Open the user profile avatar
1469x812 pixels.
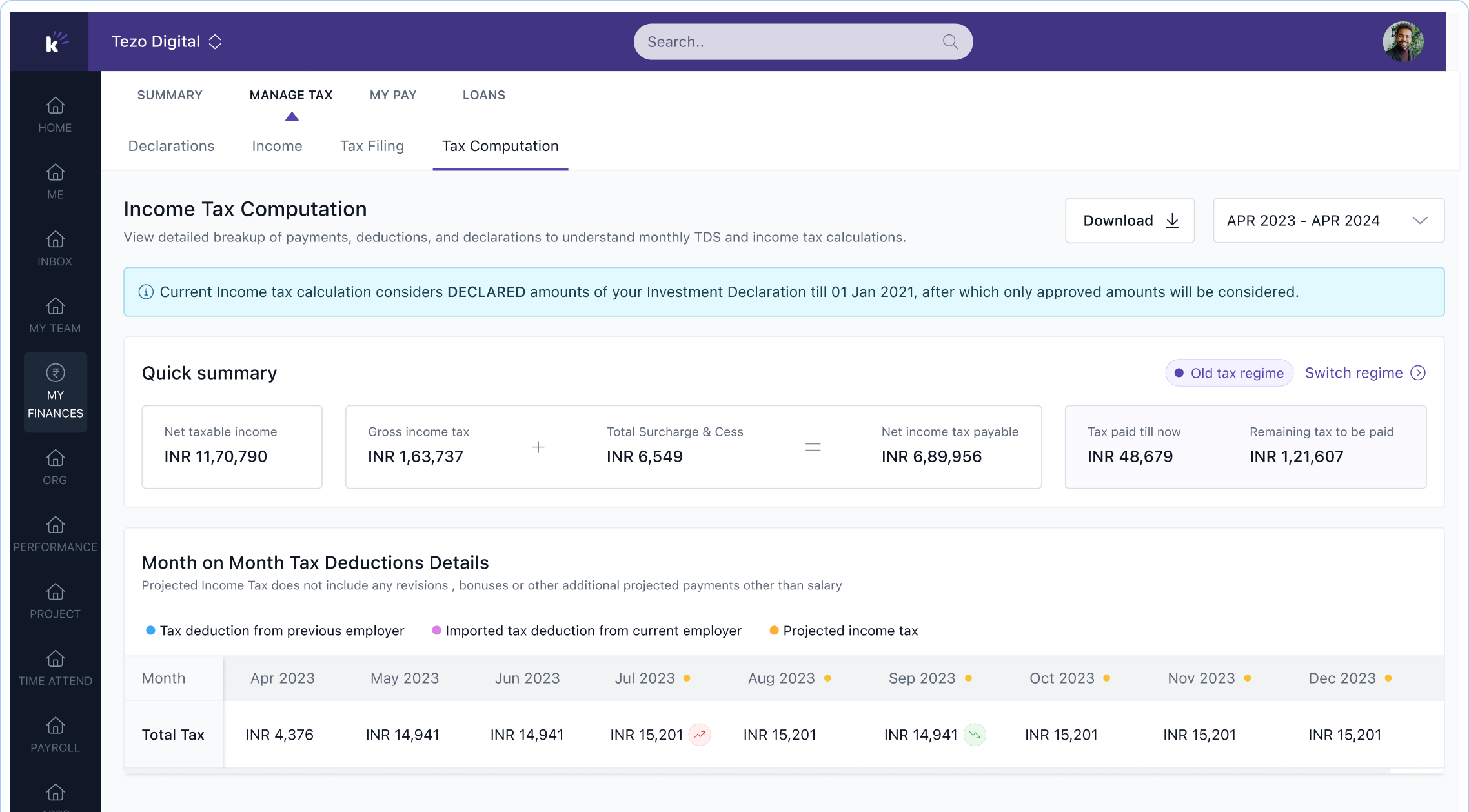[x=1403, y=42]
